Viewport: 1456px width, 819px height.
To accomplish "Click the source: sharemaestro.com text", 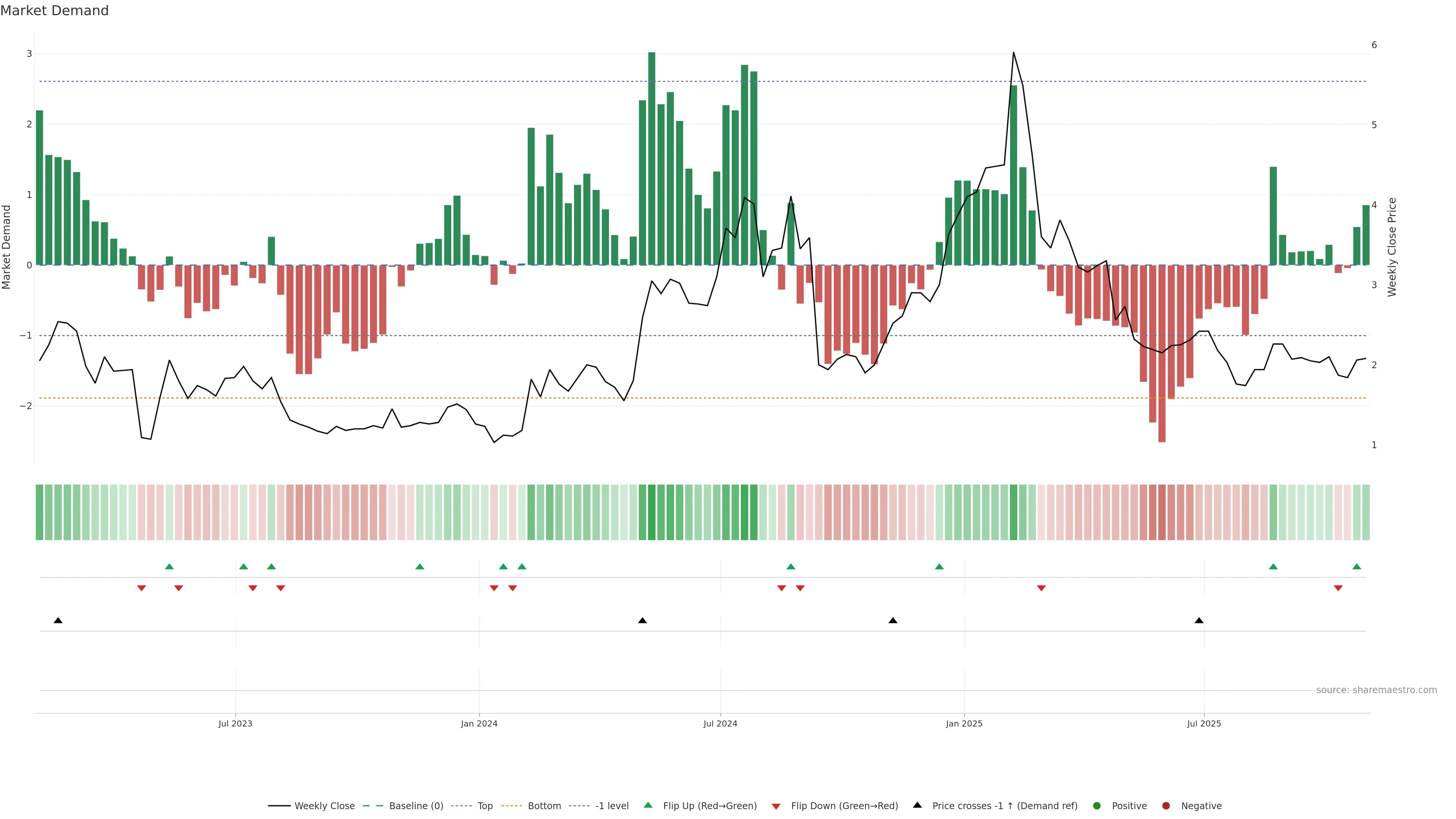I will click(x=1376, y=690).
